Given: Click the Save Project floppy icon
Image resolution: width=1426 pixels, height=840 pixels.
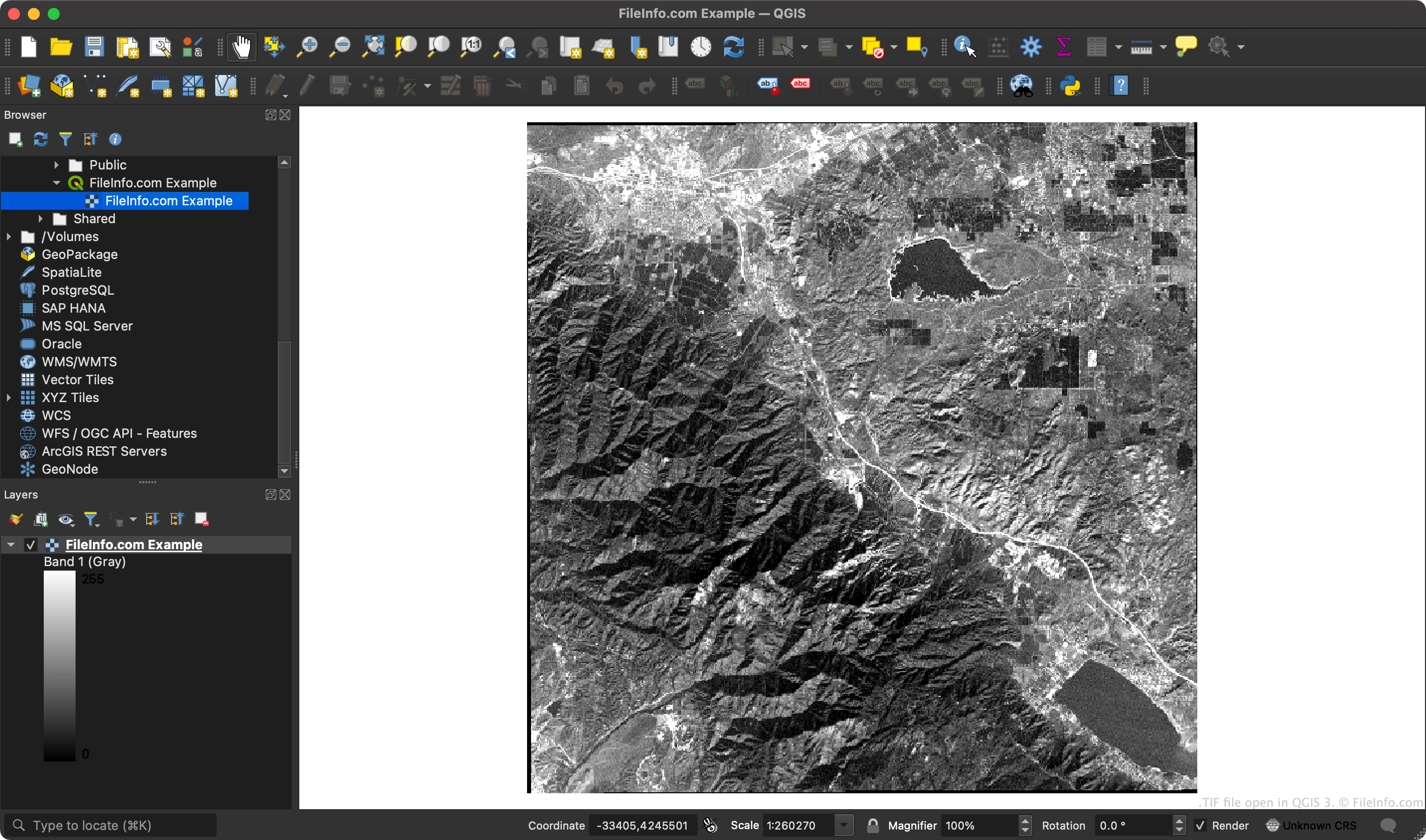Looking at the screenshot, I should pos(94,46).
